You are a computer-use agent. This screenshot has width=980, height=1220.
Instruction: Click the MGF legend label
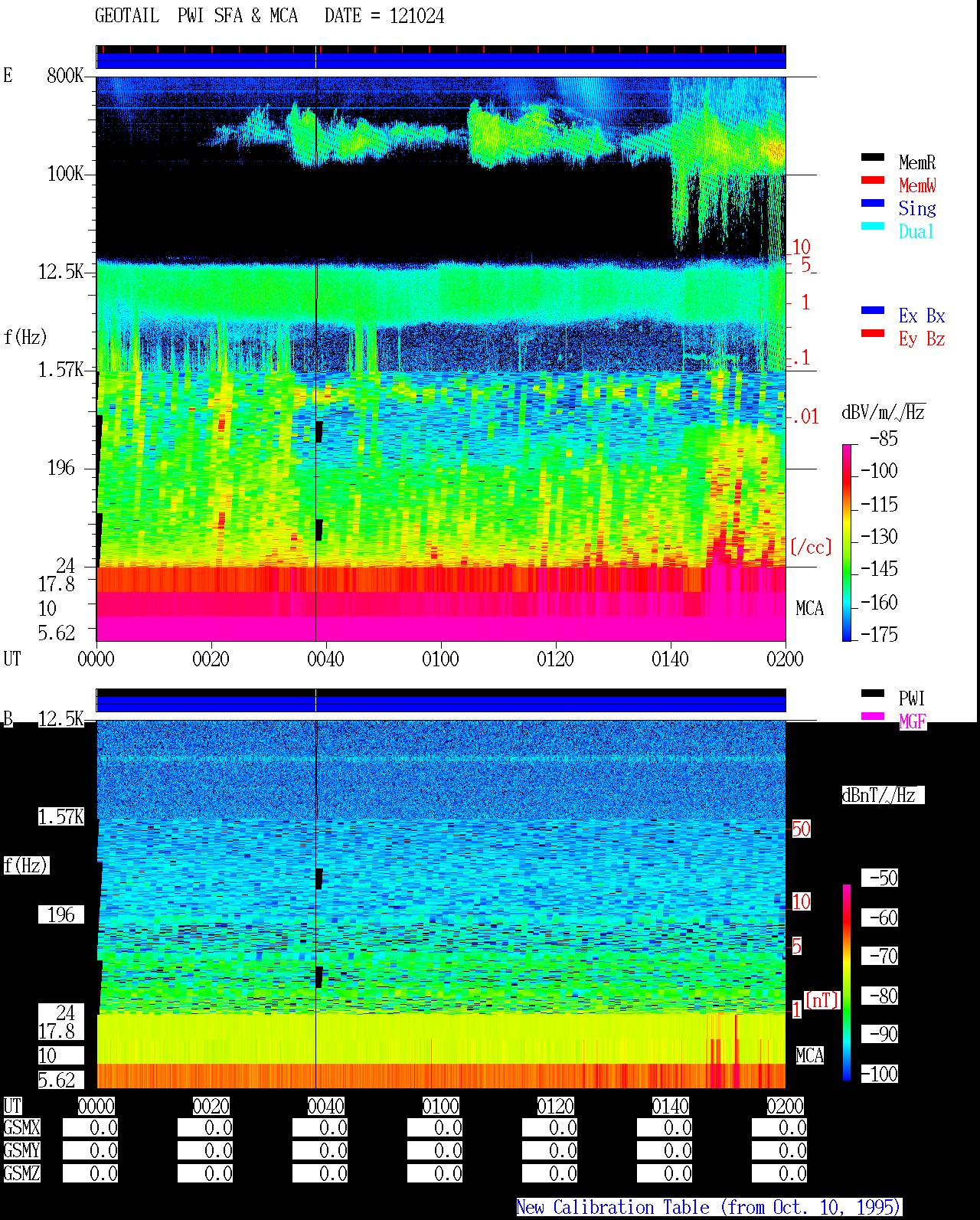click(x=913, y=721)
